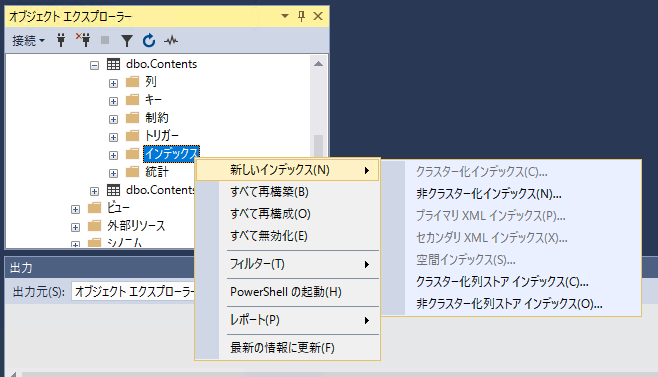Click the 制約 folder icon
658x377 pixels.
click(x=133, y=117)
